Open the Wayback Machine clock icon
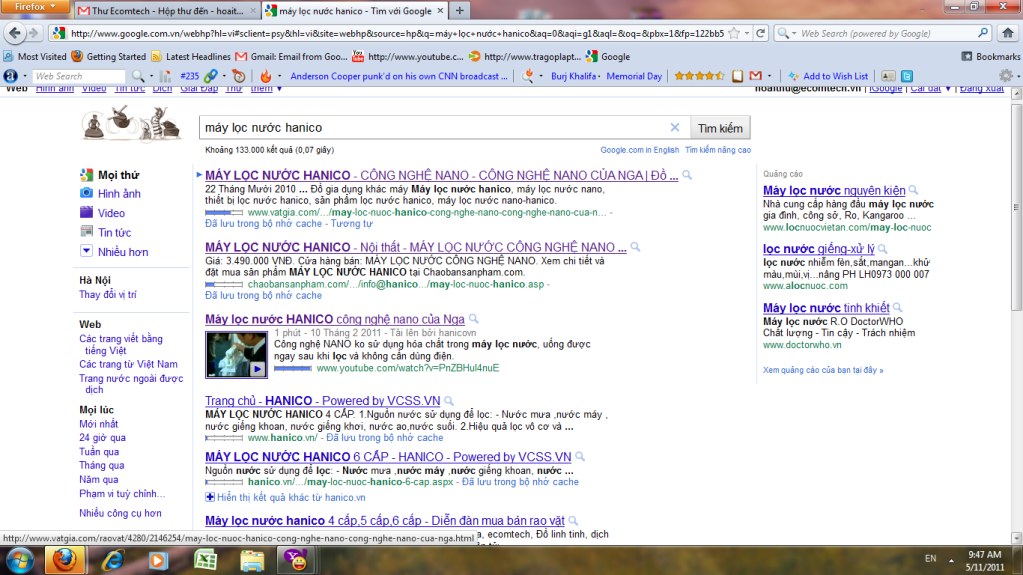1023x575 pixels. tap(239, 76)
